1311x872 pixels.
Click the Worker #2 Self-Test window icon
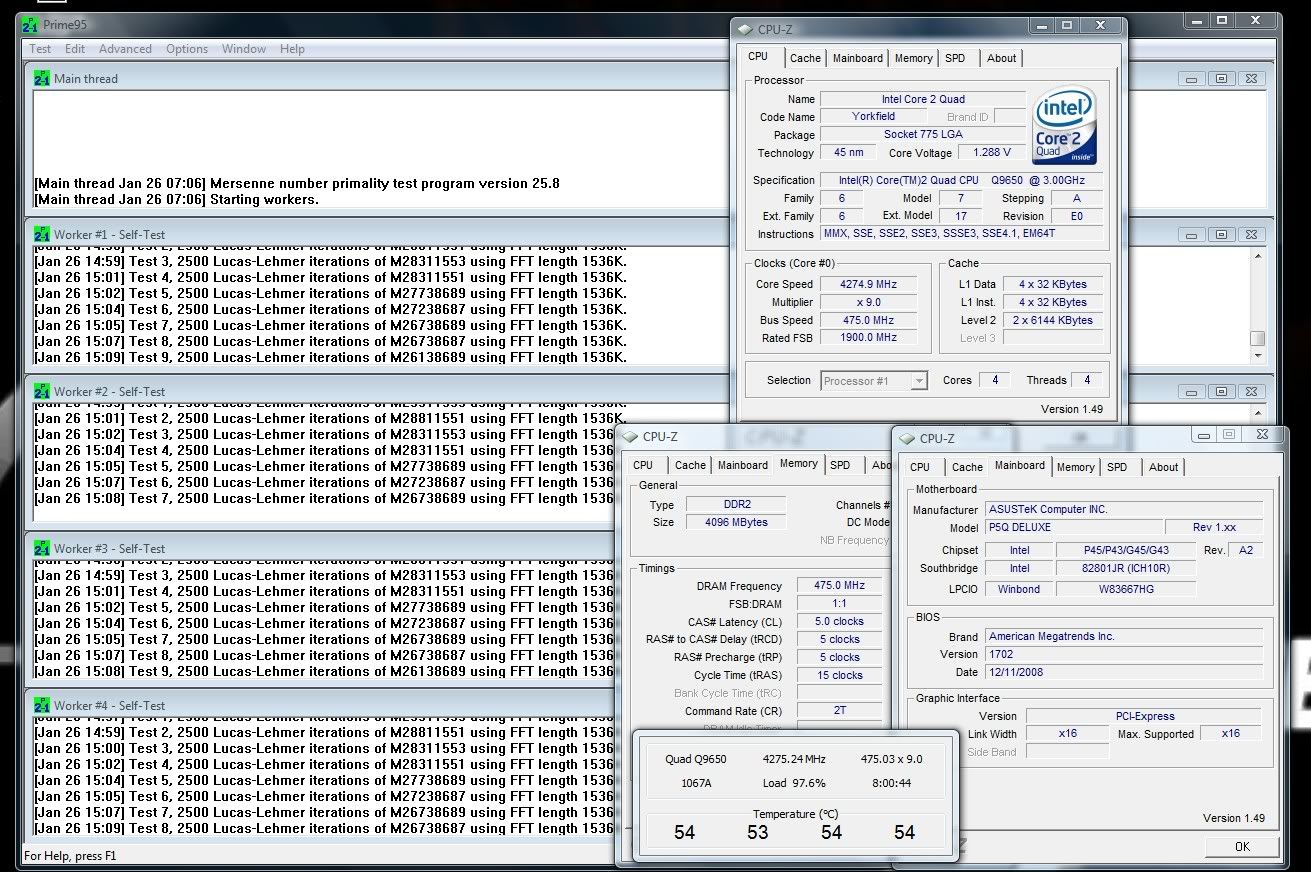pos(42,391)
